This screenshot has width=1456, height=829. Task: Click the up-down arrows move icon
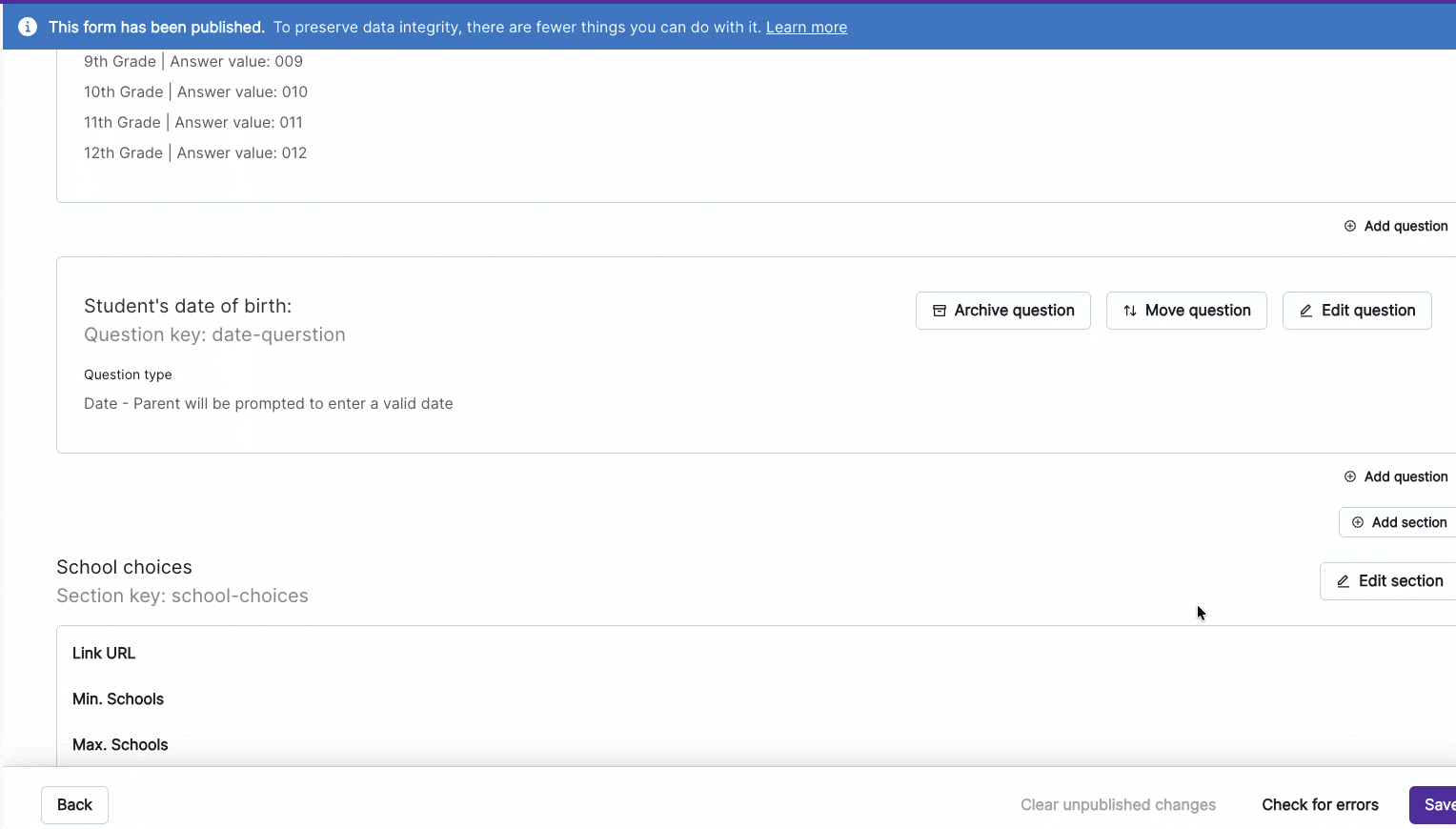point(1130,311)
